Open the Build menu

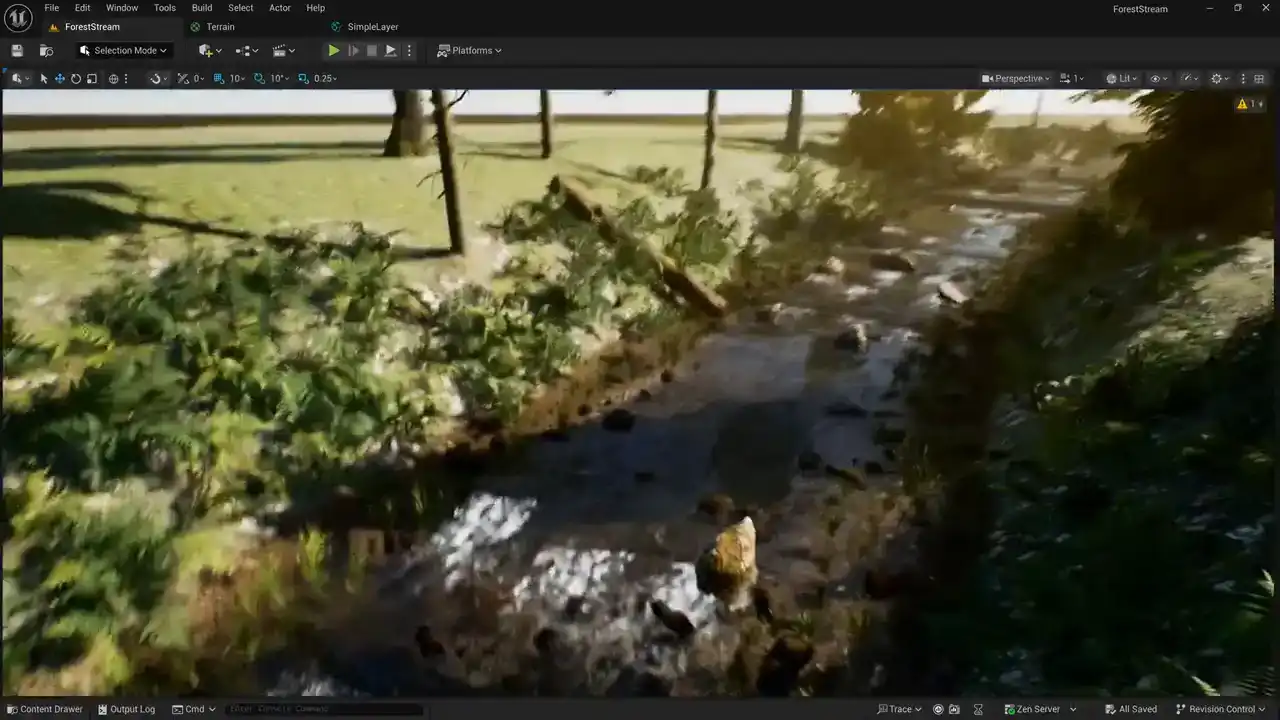(202, 8)
